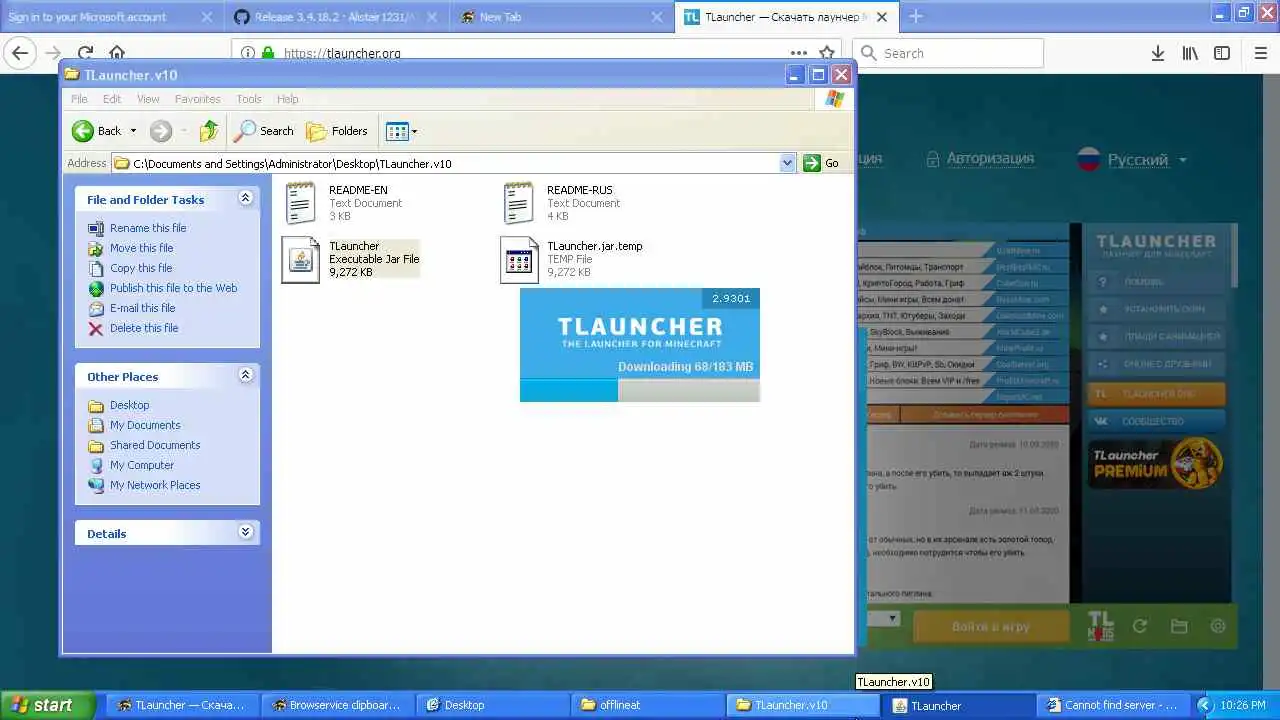The image size is (1280, 720).
Task: Open the README-RUS text document icon
Action: [518, 203]
